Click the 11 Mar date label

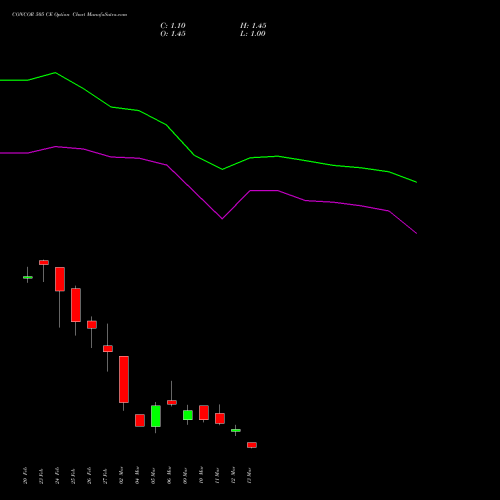pyautogui.click(x=218, y=476)
